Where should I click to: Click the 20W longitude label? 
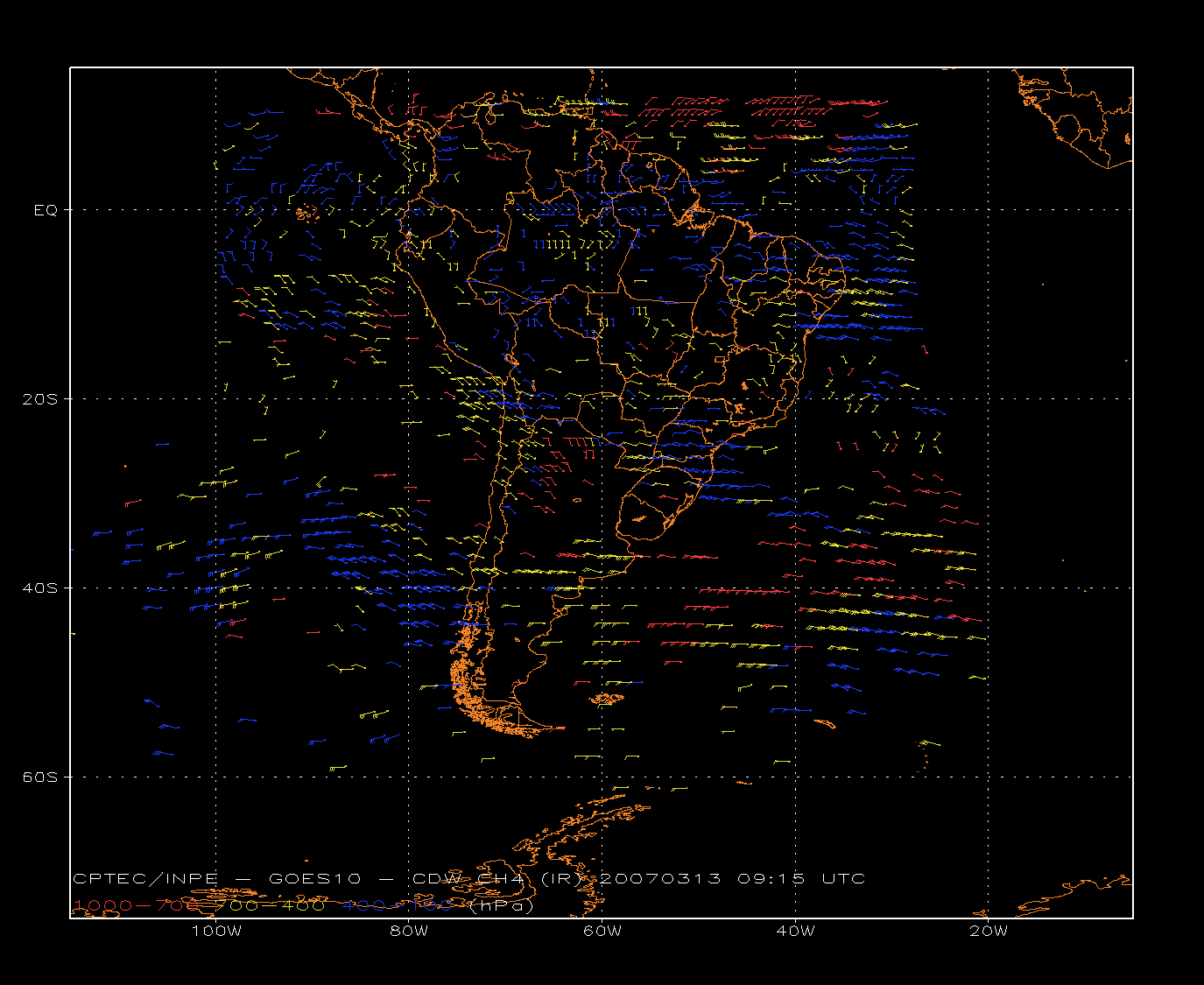(x=989, y=932)
